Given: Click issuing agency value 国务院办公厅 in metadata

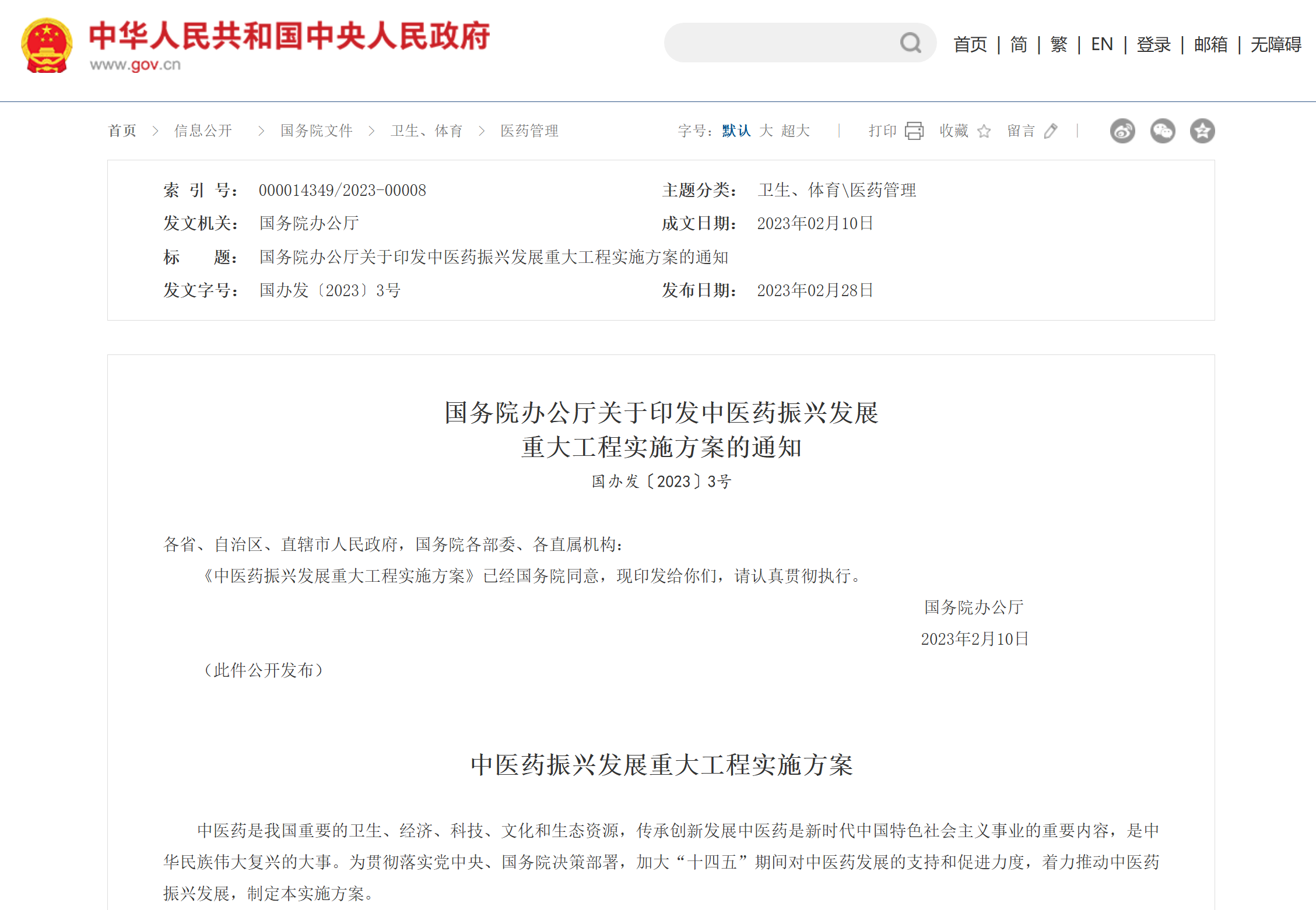Looking at the screenshot, I should click(x=309, y=223).
